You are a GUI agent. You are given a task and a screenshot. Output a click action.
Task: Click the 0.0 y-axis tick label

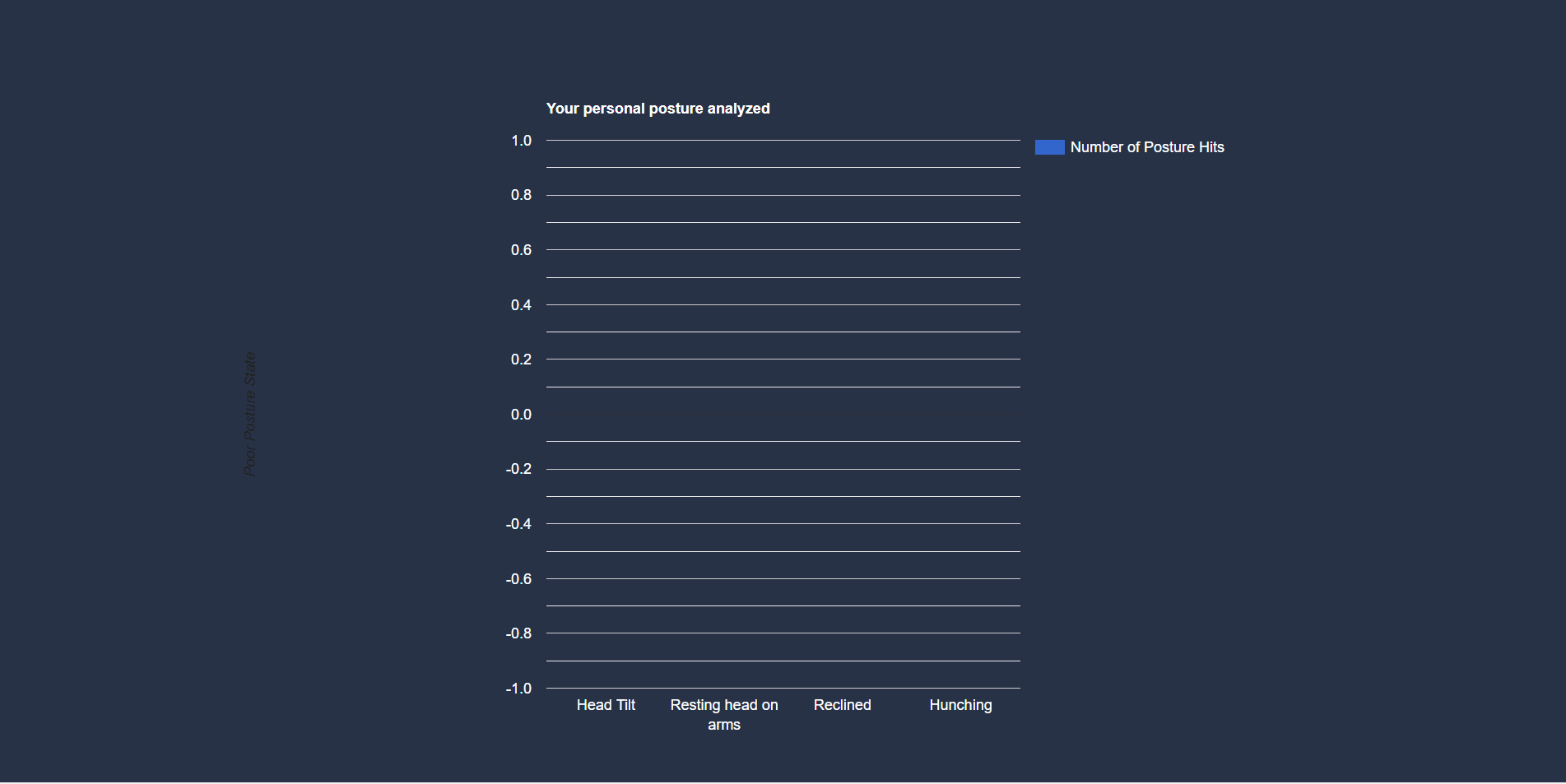pos(521,415)
